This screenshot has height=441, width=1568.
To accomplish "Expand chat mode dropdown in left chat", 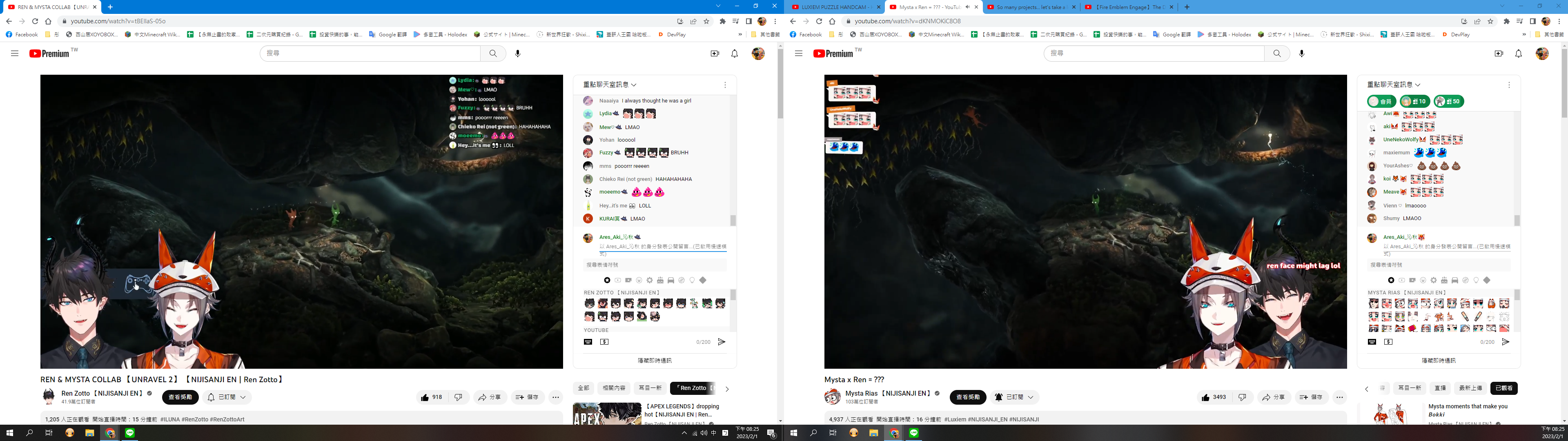I will point(610,85).
